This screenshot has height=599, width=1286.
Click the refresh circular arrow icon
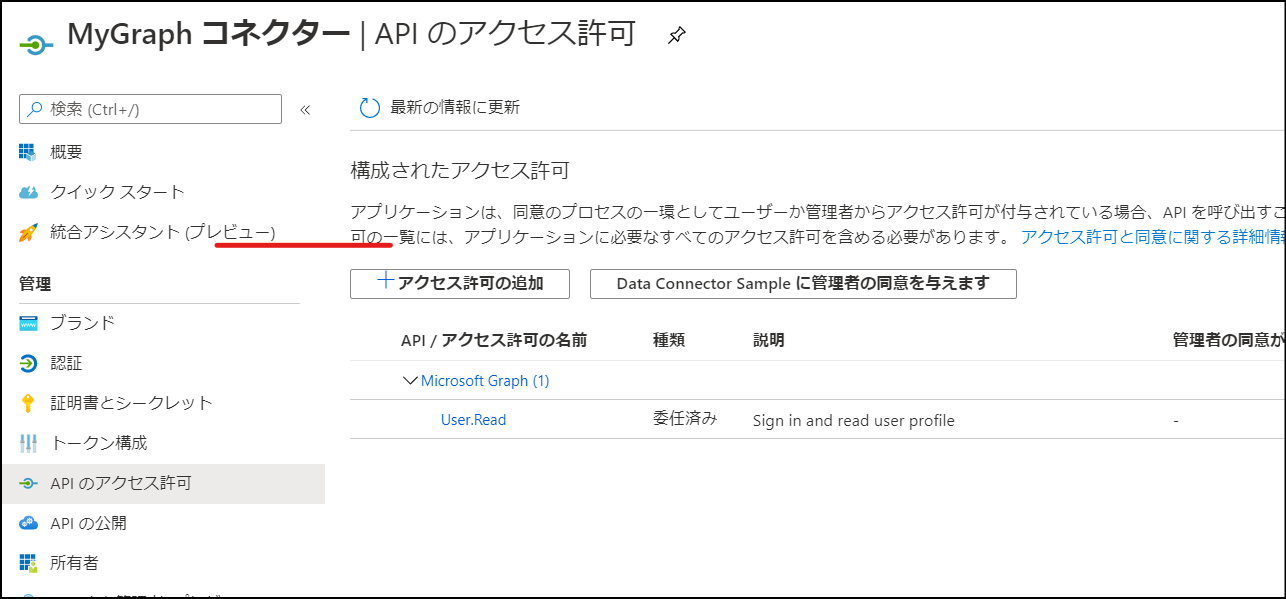click(x=369, y=108)
